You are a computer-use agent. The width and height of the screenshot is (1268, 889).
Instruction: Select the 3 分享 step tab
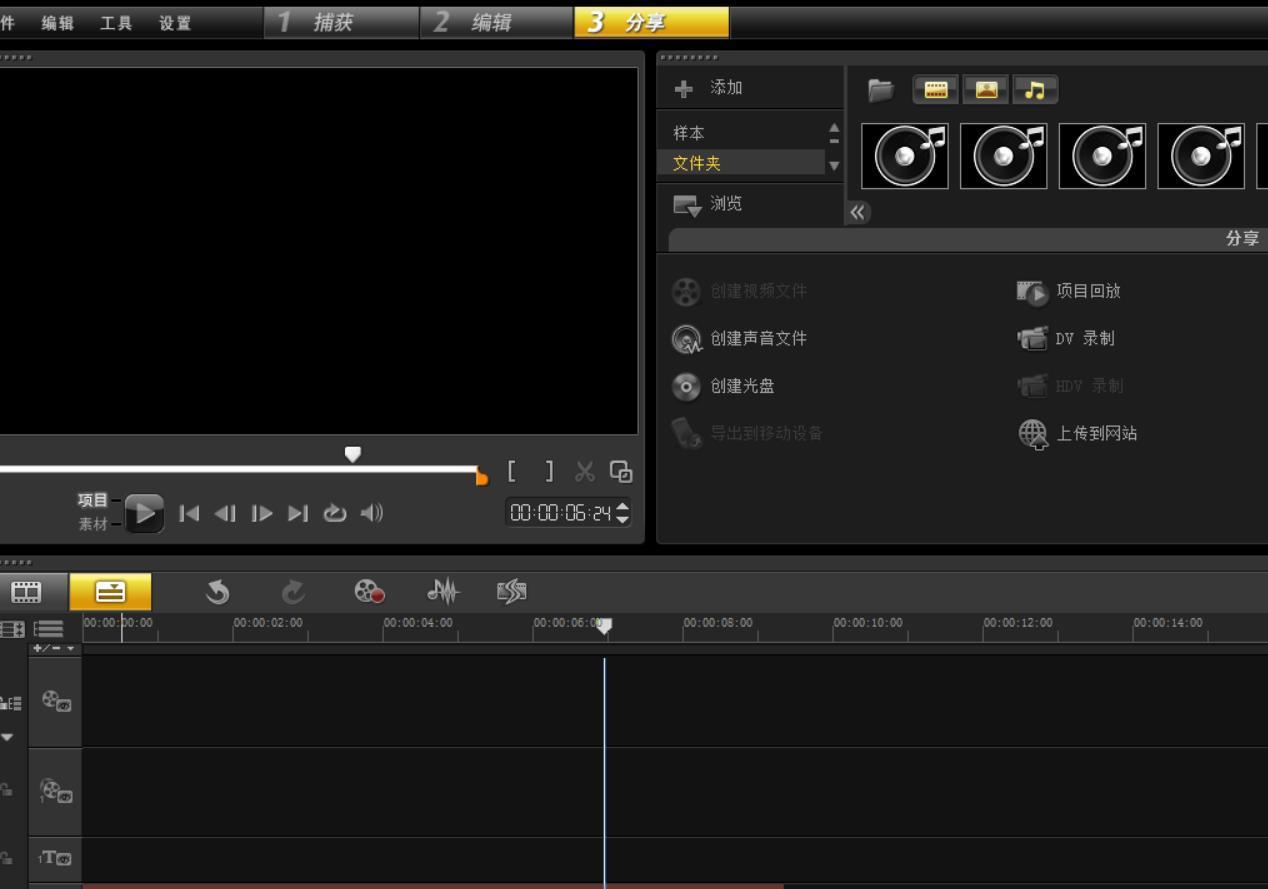point(652,23)
